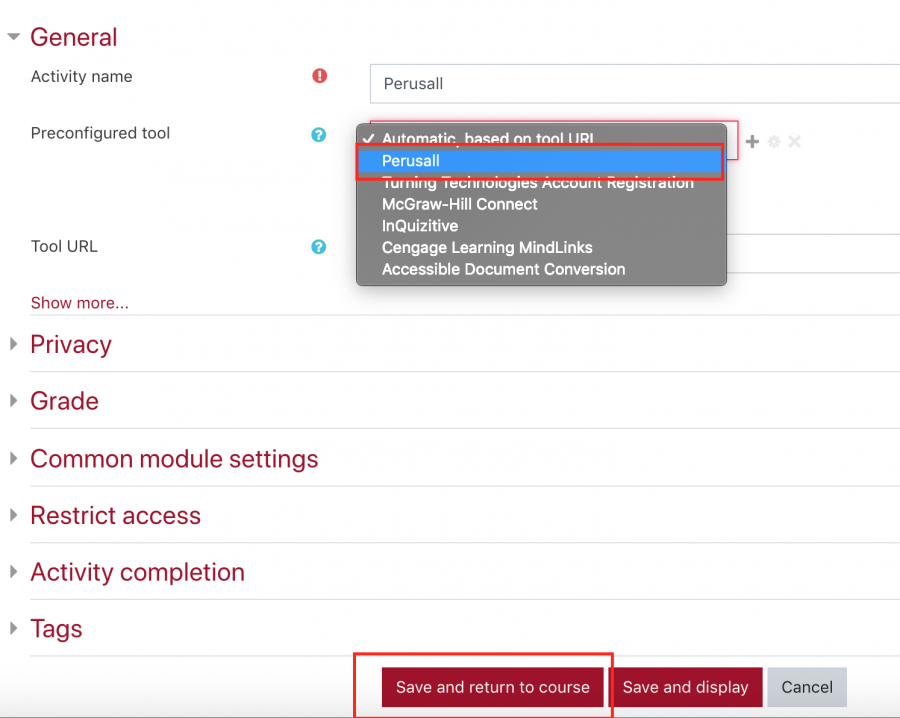Expand the Grade section

[x=14, y=401]
